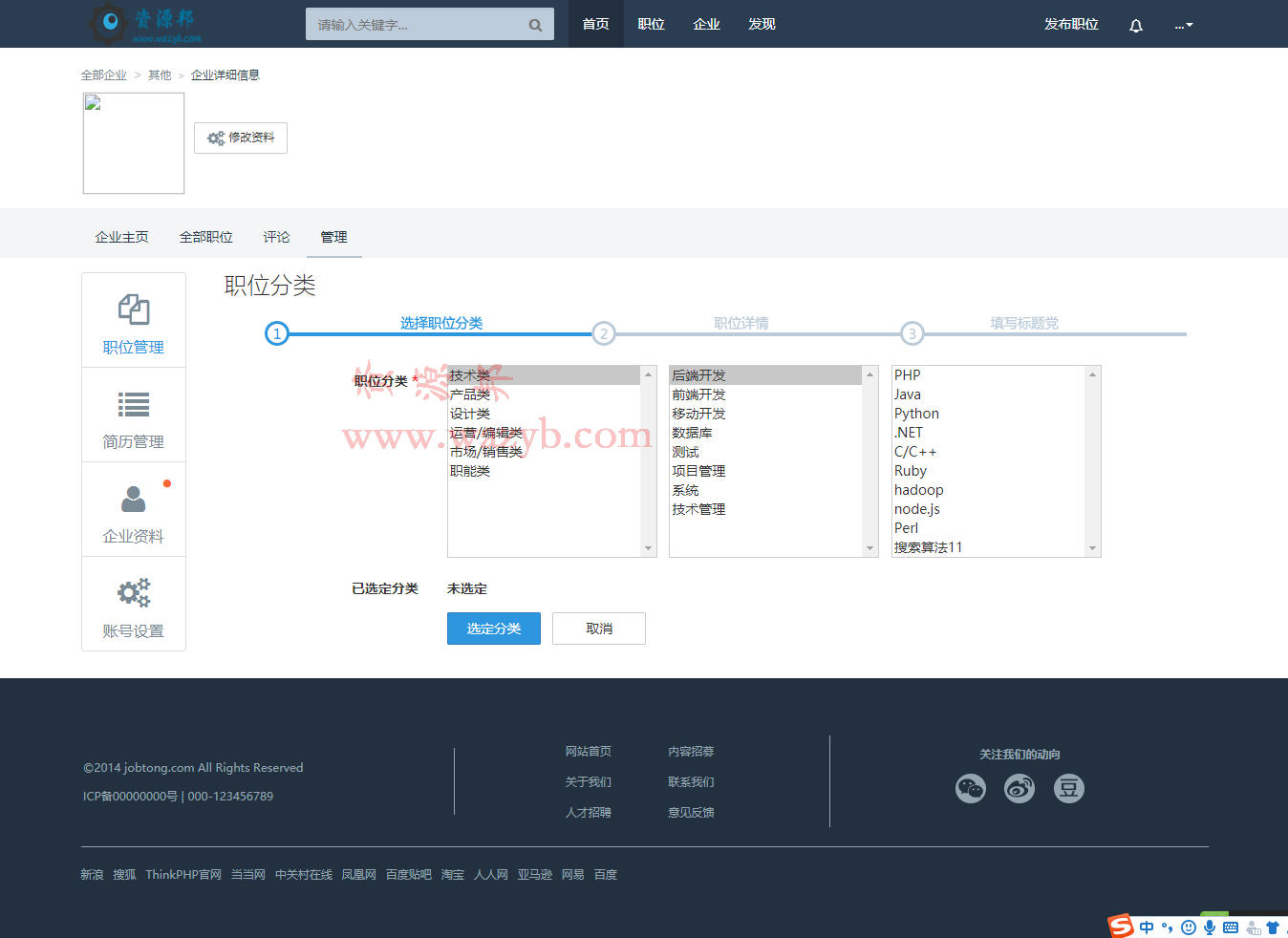Click the third skills list's down arrow
The image size is (1288, 938).
(1093, 548)
